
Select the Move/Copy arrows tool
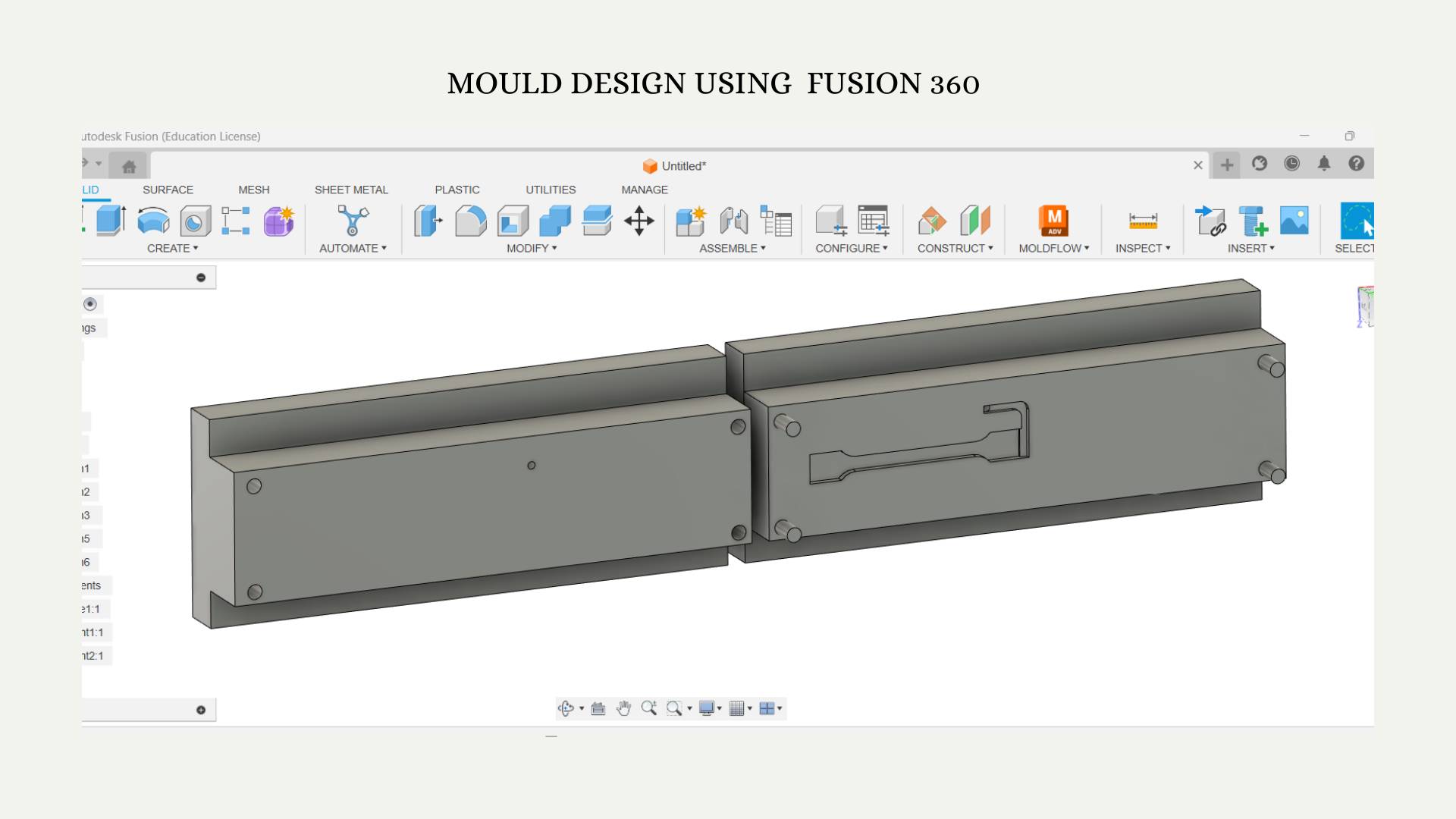click(639, 221)
